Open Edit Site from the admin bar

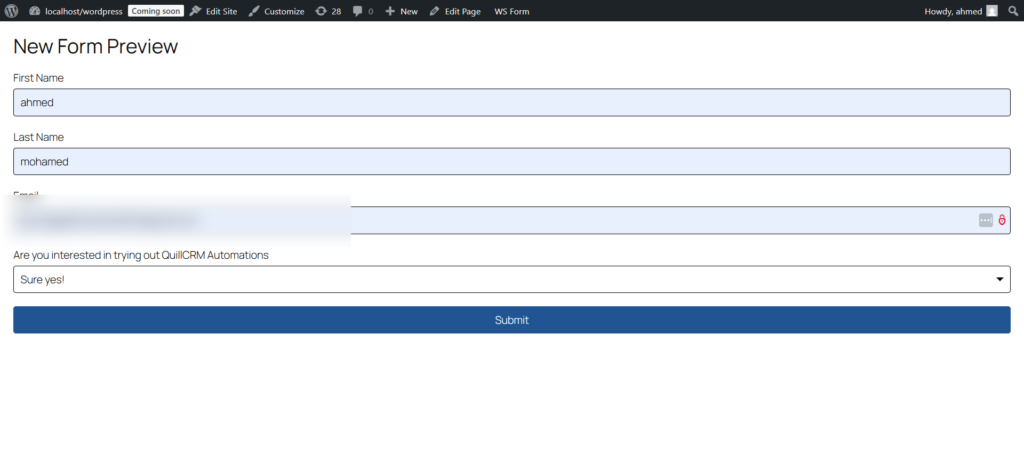(x=213, y=11)
